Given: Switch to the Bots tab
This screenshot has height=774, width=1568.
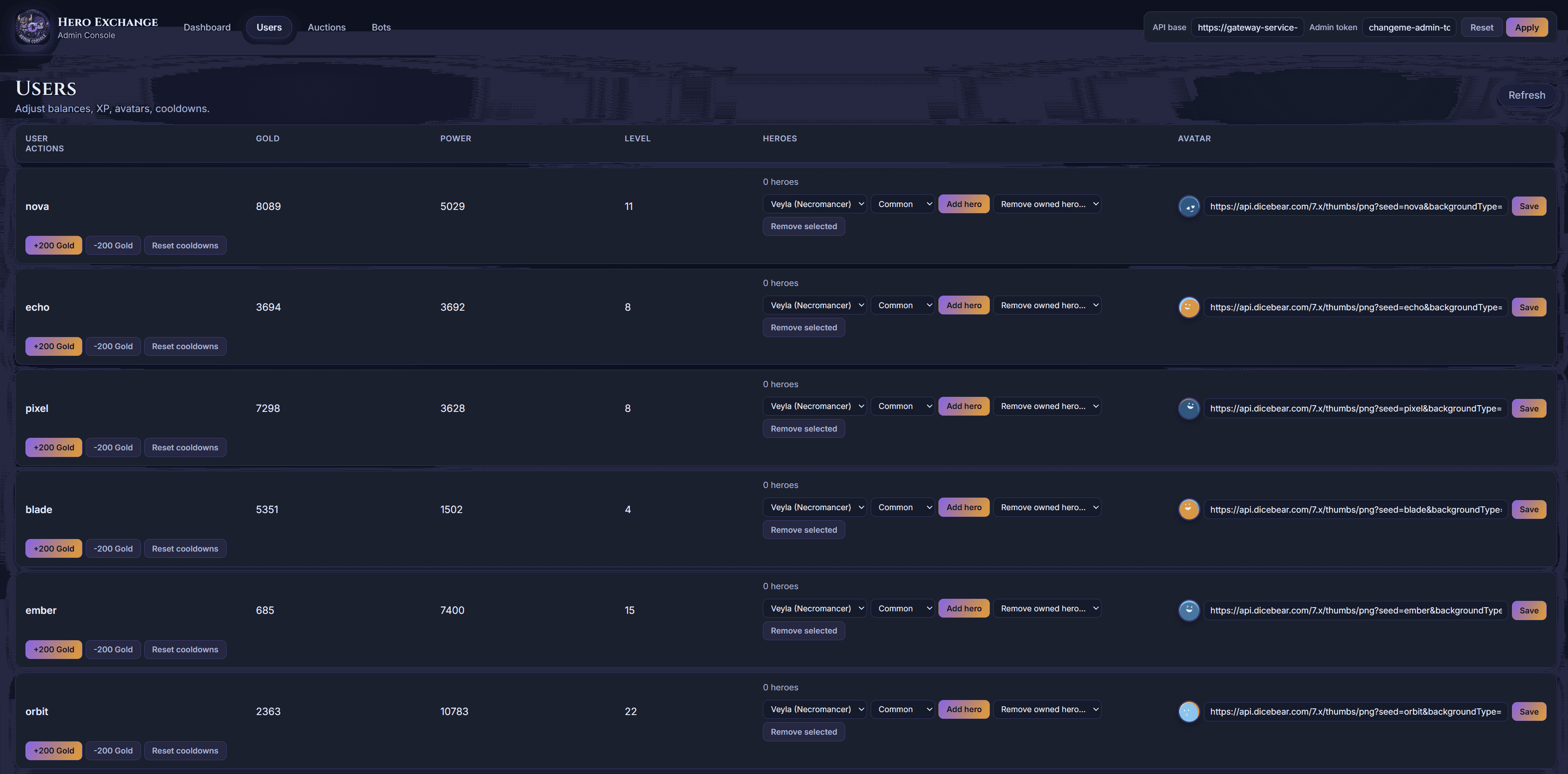Looking at the screenshot, I should point(381,27).
